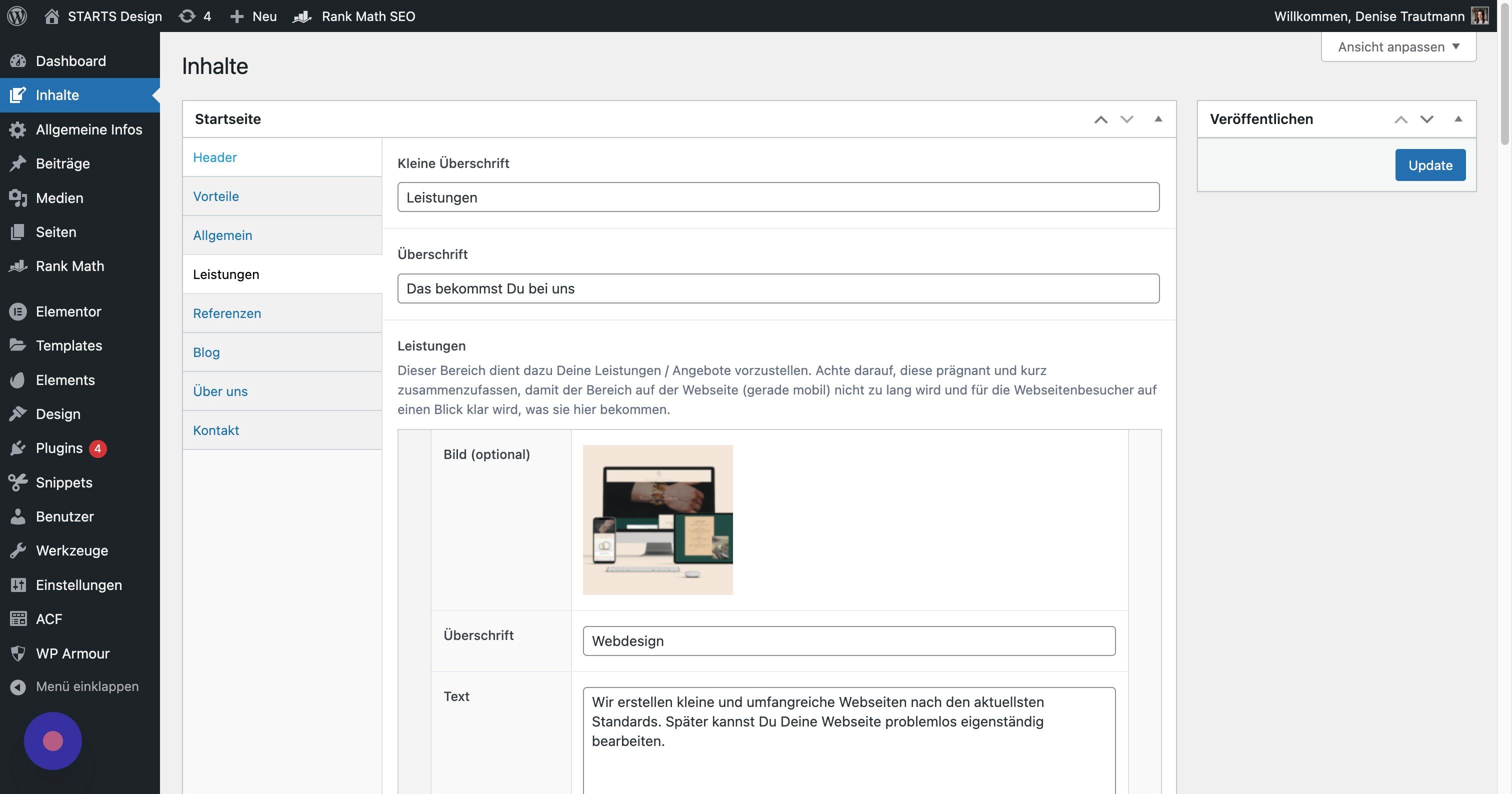Click the Beiträge pin icon

tap(17, 163)
